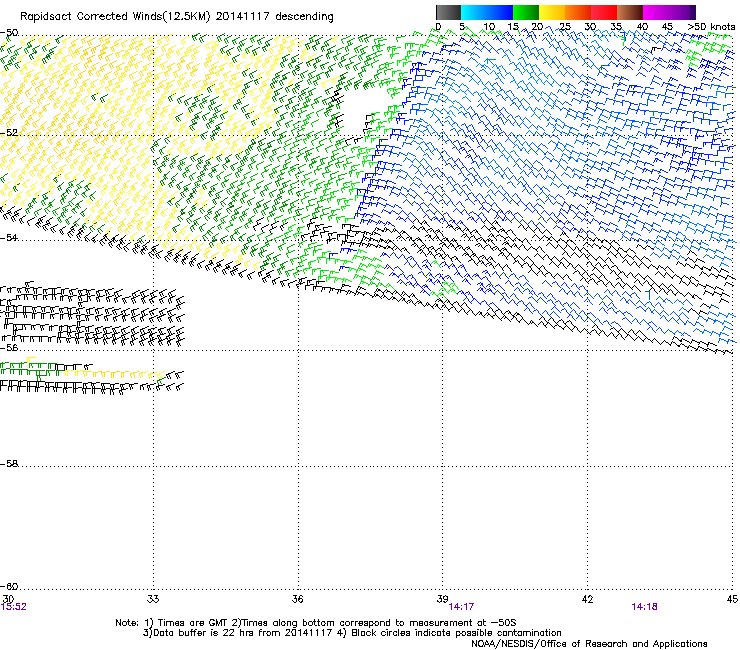Click the '39' longitude axis label
This screenshot has height=650, width=740.
coord(442,599)
